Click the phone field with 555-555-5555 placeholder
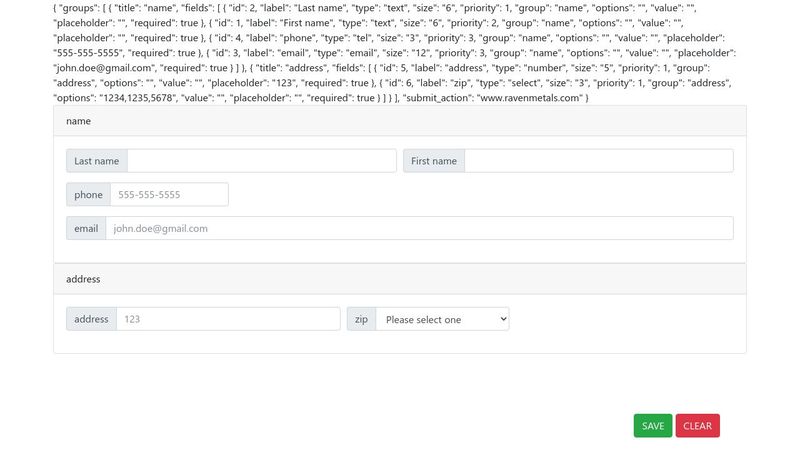 pyautogui.click(x=168, y=195)
